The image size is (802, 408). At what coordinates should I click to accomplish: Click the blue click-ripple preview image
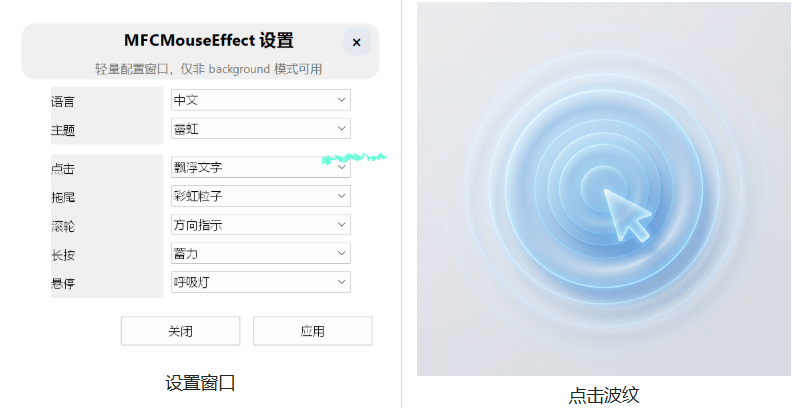(603, 189)
